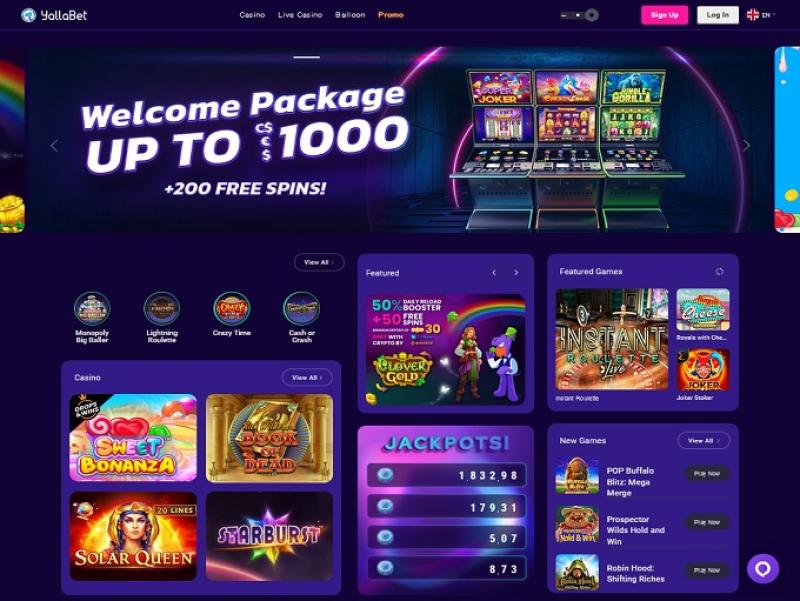
Task: Click the pink Sign Up button
Action: [x=664, y=15]
